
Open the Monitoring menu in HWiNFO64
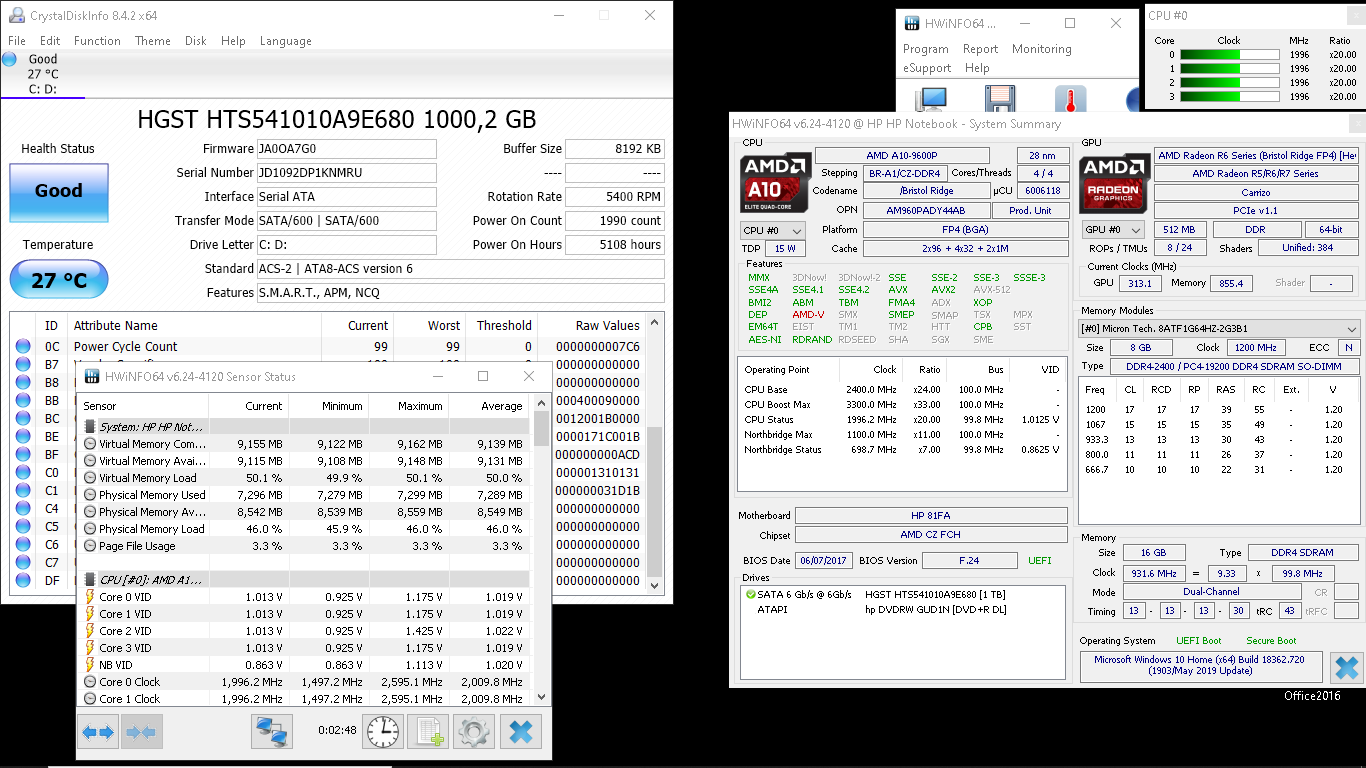pyautogui.click(x=1041, y=49)
